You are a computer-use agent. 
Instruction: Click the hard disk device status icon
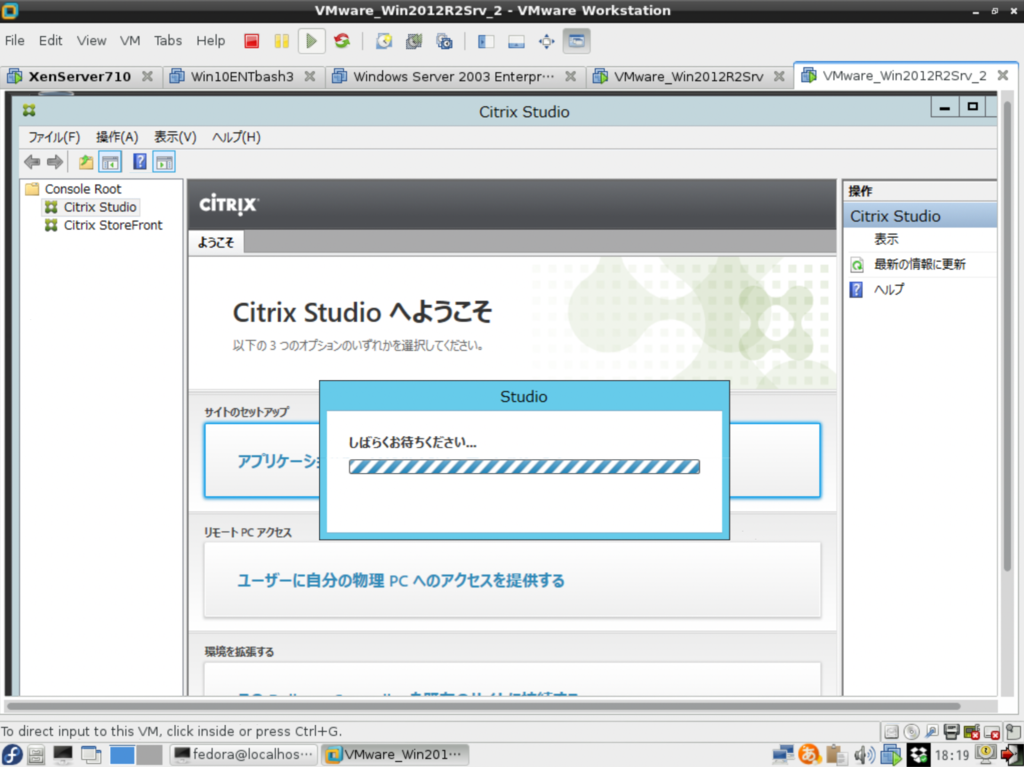[891, 732]
